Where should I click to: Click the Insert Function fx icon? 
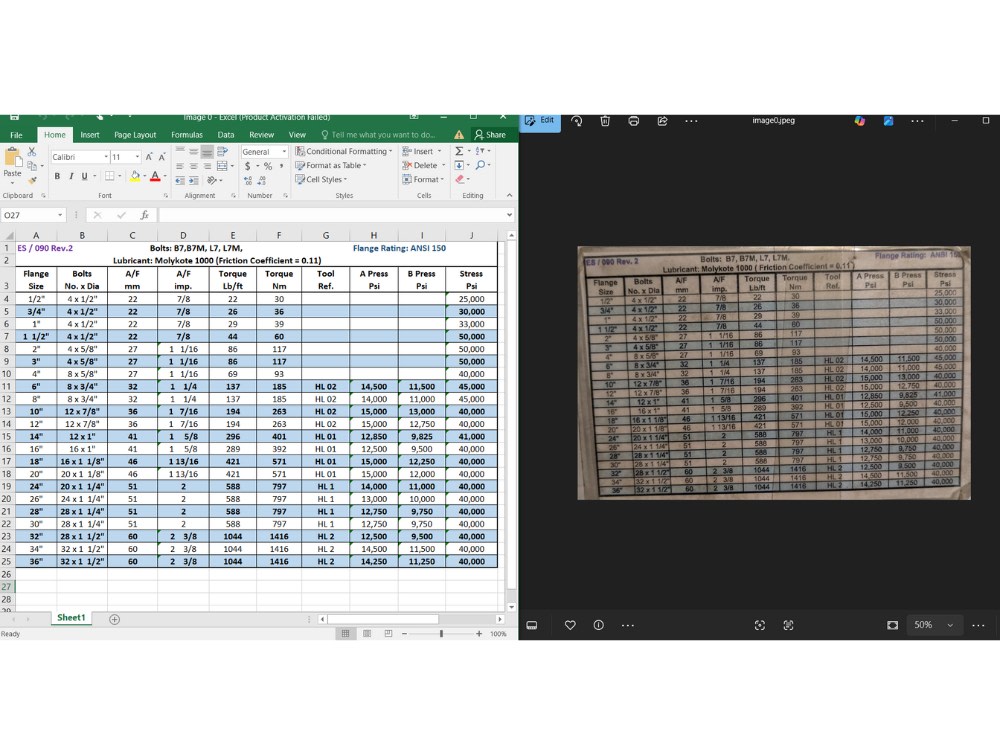coord(145,215)
